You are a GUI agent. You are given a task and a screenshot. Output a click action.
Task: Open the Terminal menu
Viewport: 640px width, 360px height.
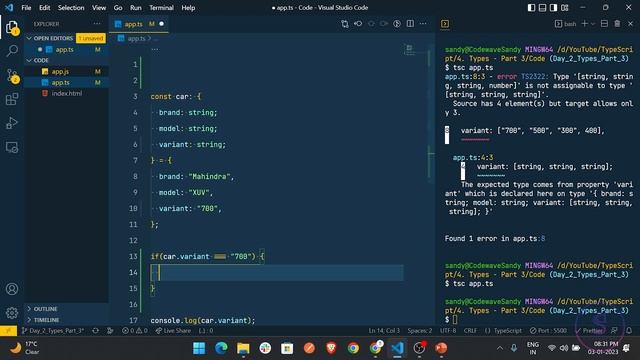coord(161,8)
